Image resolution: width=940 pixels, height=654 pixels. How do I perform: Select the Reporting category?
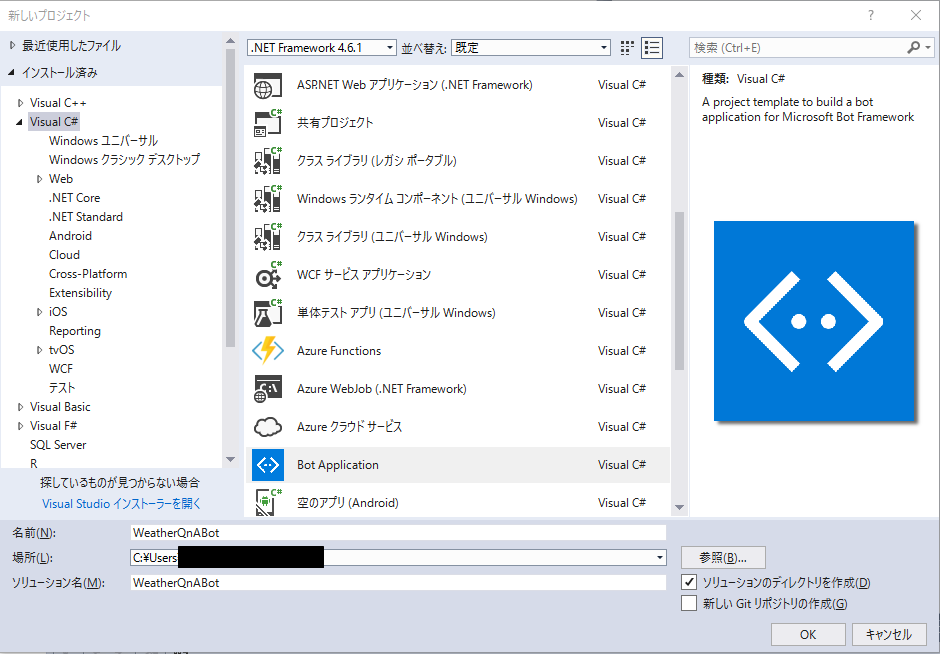75,331
